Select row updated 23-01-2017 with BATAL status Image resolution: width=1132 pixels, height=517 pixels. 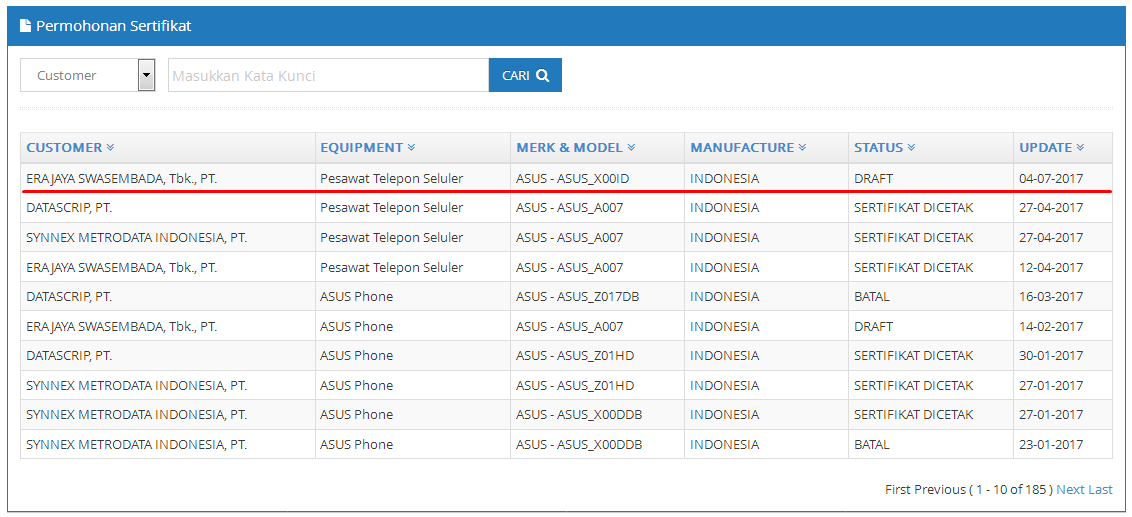point(566,445)
